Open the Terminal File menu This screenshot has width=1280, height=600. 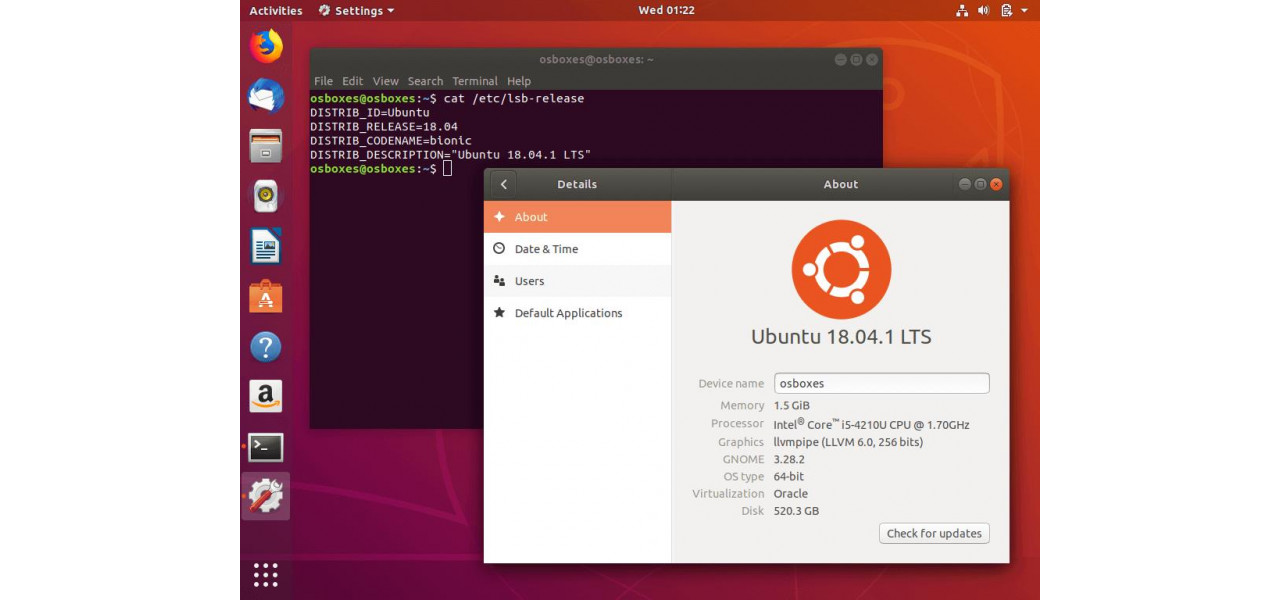[x=323, y=81]
